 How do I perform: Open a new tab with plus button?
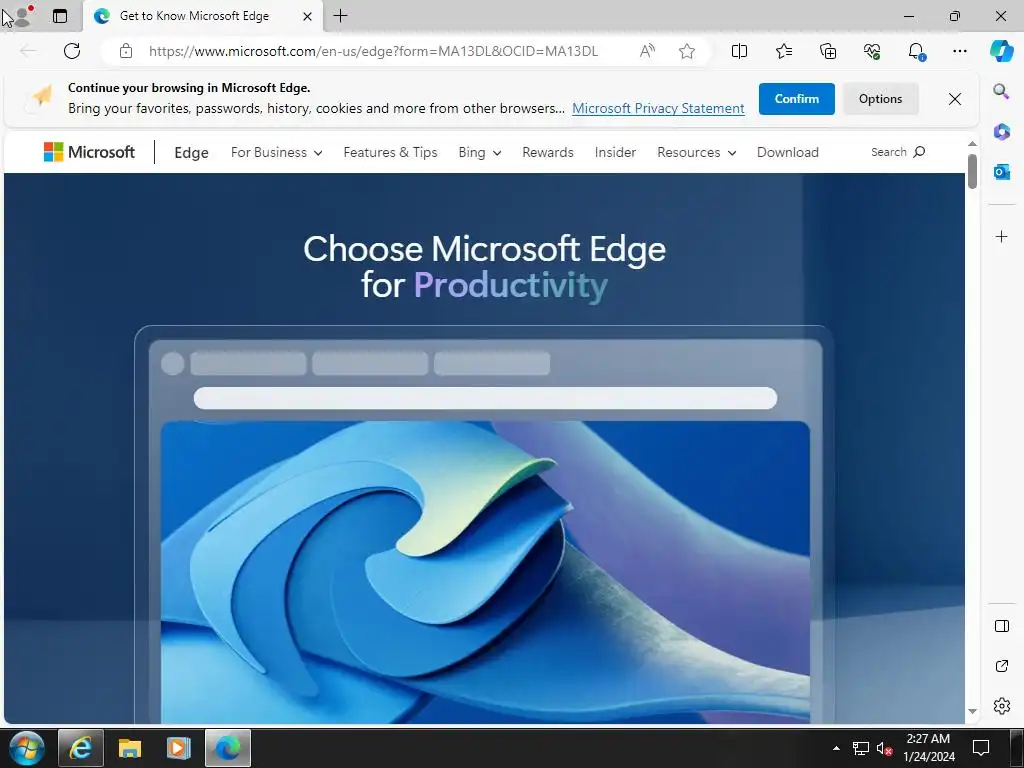pyautogui.click(x=340, y=16)
